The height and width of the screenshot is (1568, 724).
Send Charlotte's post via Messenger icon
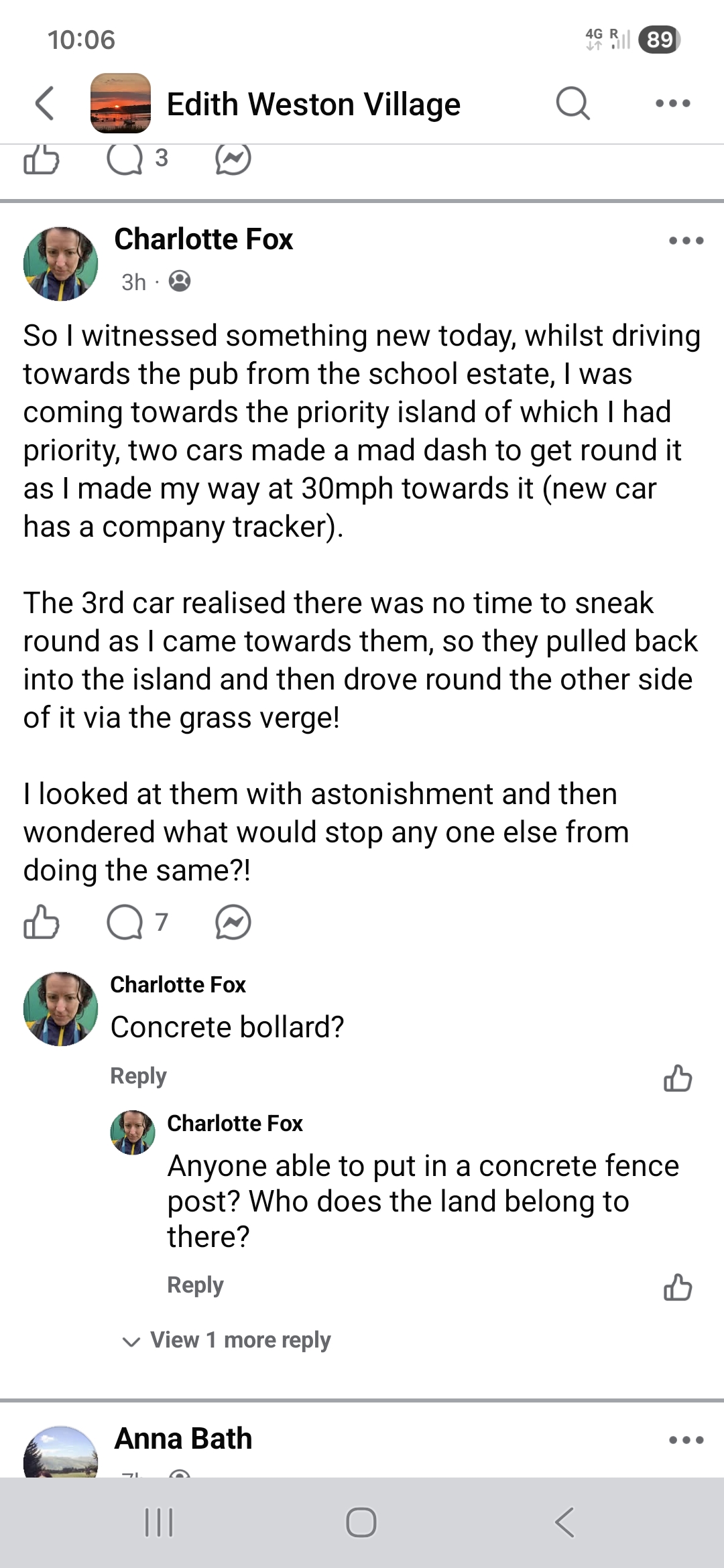233,923
